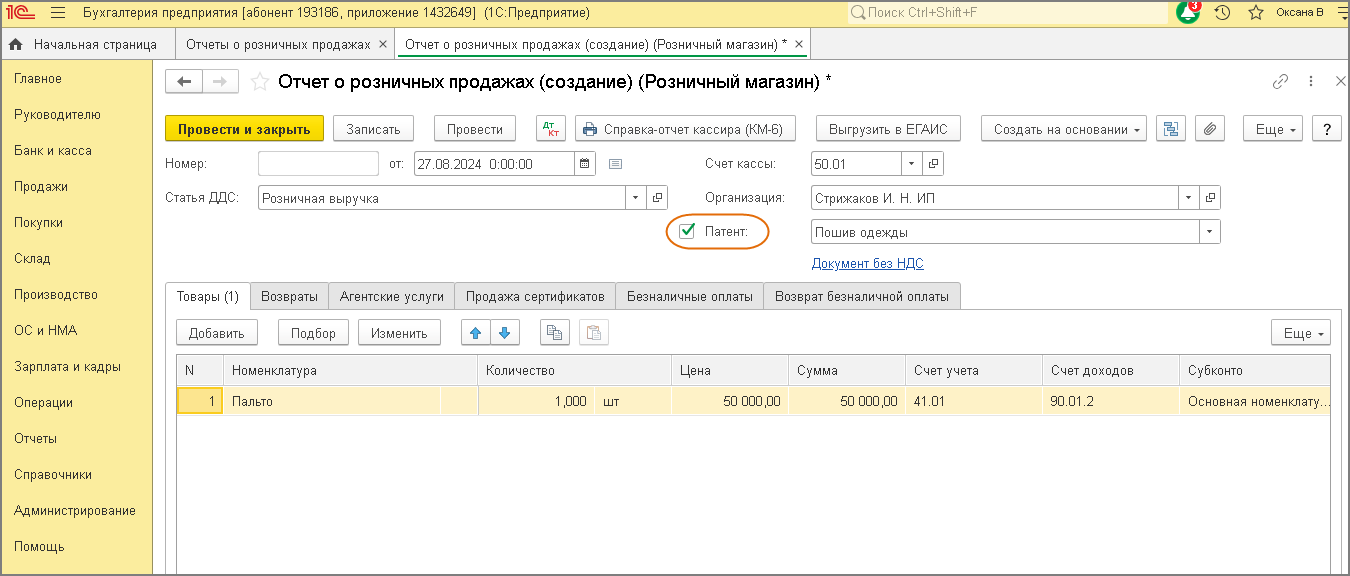Viewport: 1350px width, 576px height.
Task: Open the history clock icon
Action: click(1222, 13)
